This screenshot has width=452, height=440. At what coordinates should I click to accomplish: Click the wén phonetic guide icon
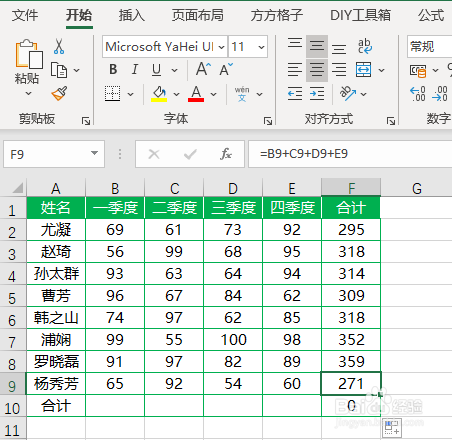[x=242, y=94]
